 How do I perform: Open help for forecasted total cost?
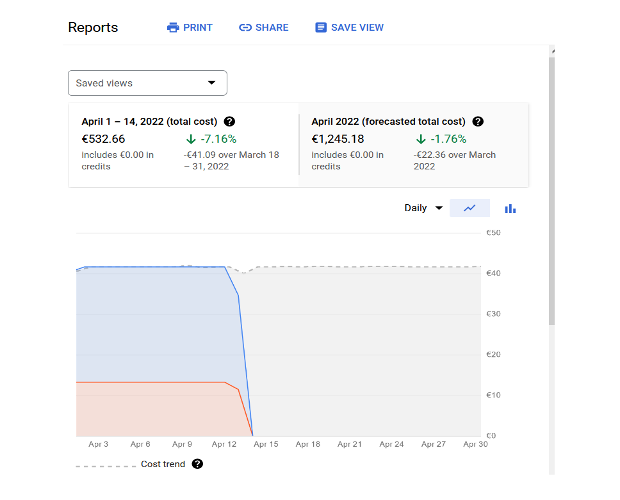pyautogui.click(x=478, y=121)
